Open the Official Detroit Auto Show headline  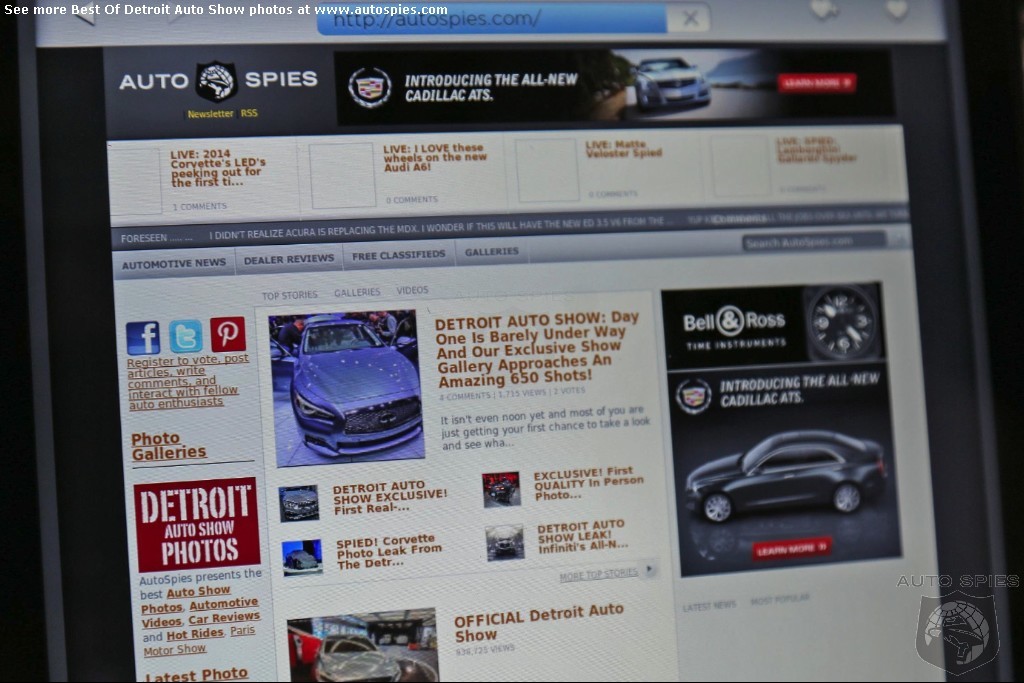(539, 622)
